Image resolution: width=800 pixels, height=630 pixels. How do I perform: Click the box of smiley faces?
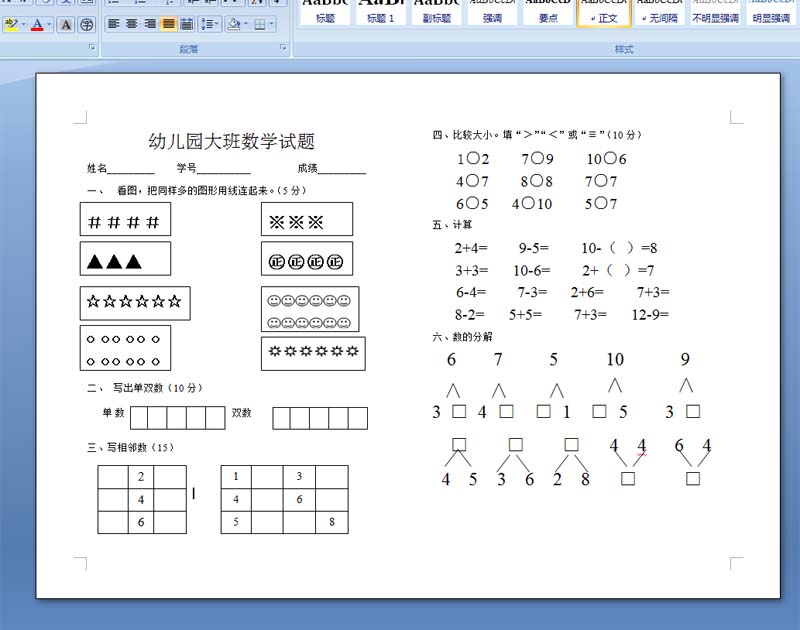click(x=310, y=309)
